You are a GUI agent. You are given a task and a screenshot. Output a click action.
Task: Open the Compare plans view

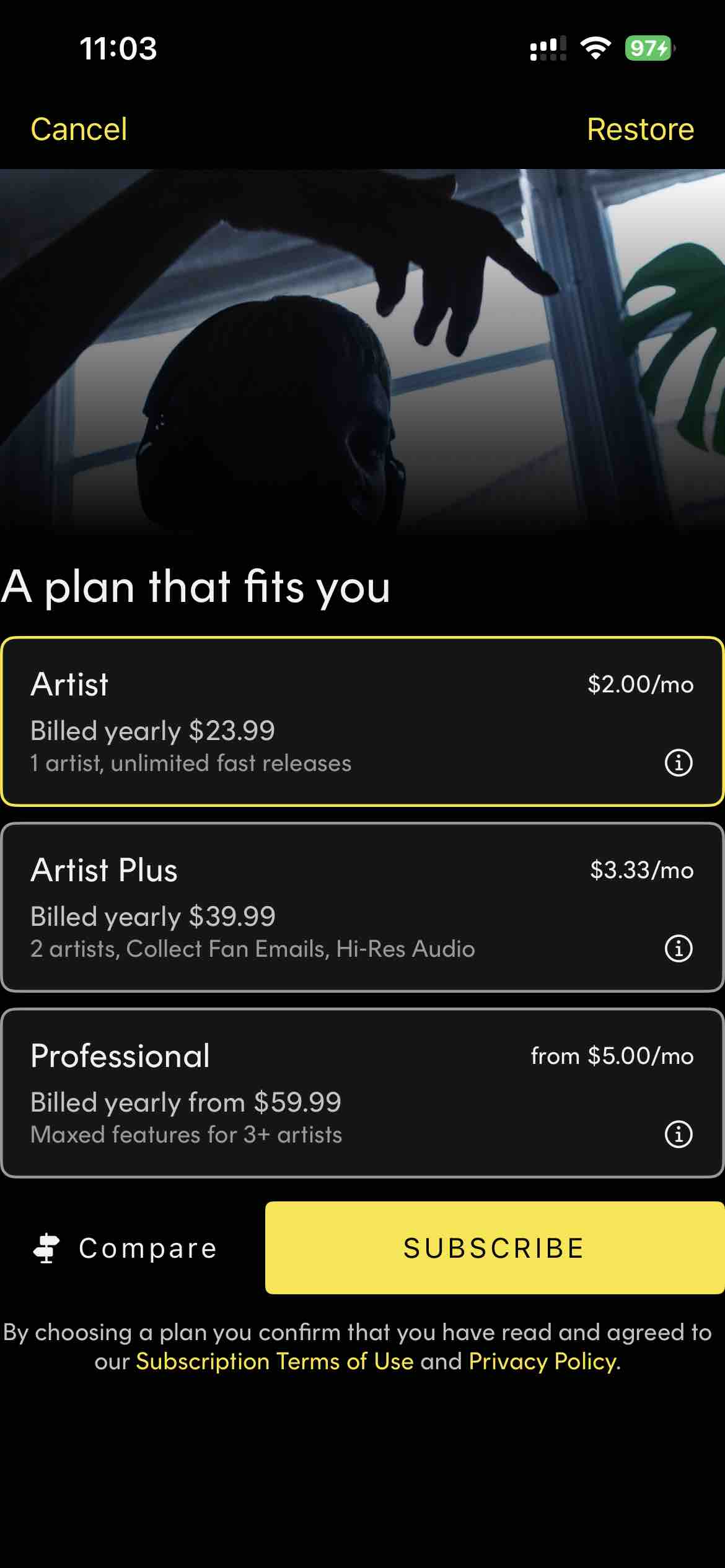coord(147,1248)
